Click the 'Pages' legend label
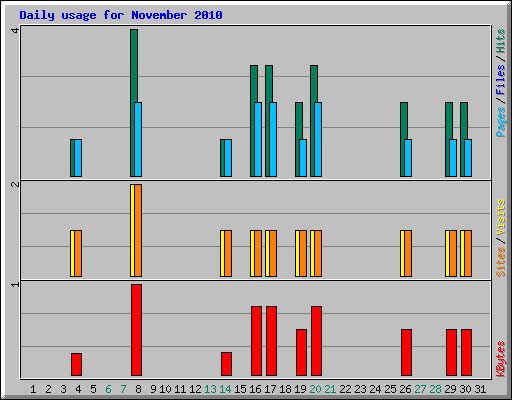Viewport: 512px width, 400px height. (x=500, y=122)
